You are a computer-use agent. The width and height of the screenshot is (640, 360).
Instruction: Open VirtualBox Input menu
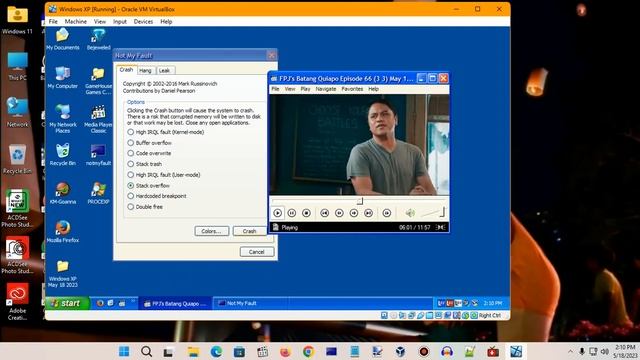pyautogui.click(x=120, y=22)
